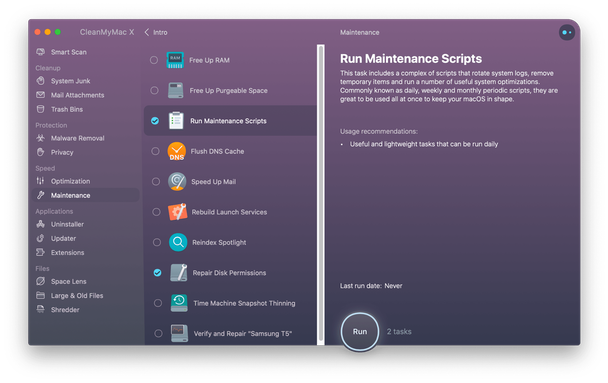This screenshot has width=608, height=383.
Task: Enable the Flush DNS Cache checkbox
Action: [x=155, y=151]
